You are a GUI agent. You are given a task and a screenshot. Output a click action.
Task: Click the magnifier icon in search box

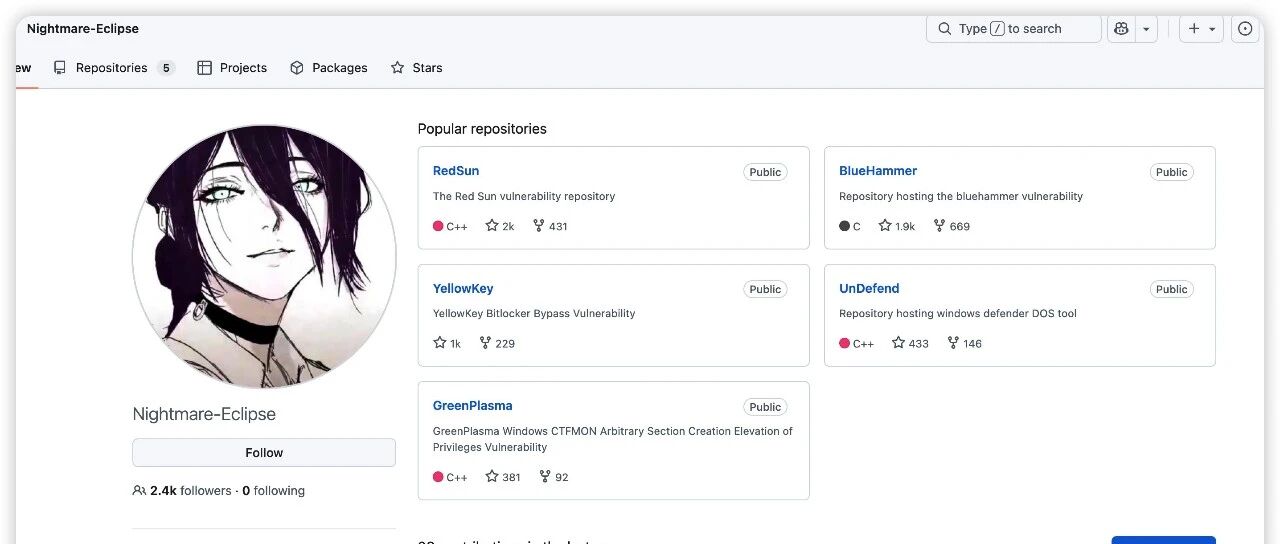pos(945,29)
